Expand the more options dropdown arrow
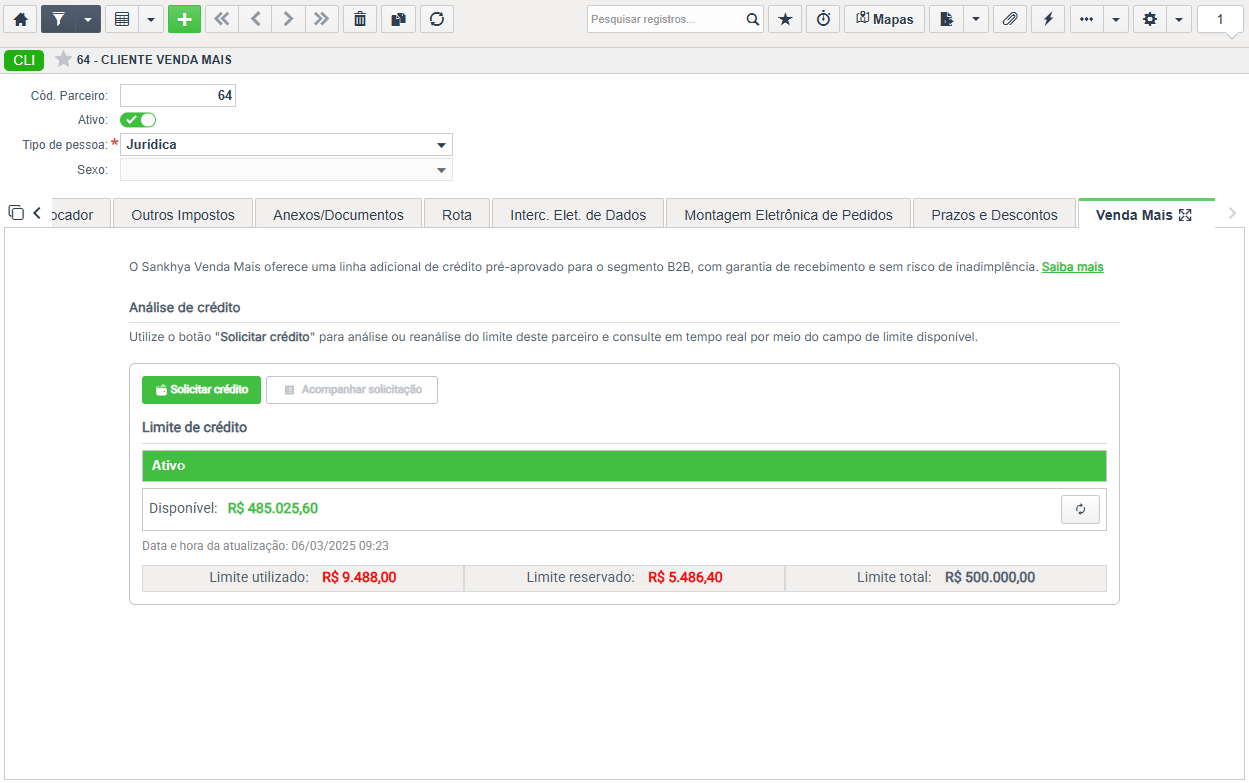The image size is (1249, 783). [x=1116, y=19]
